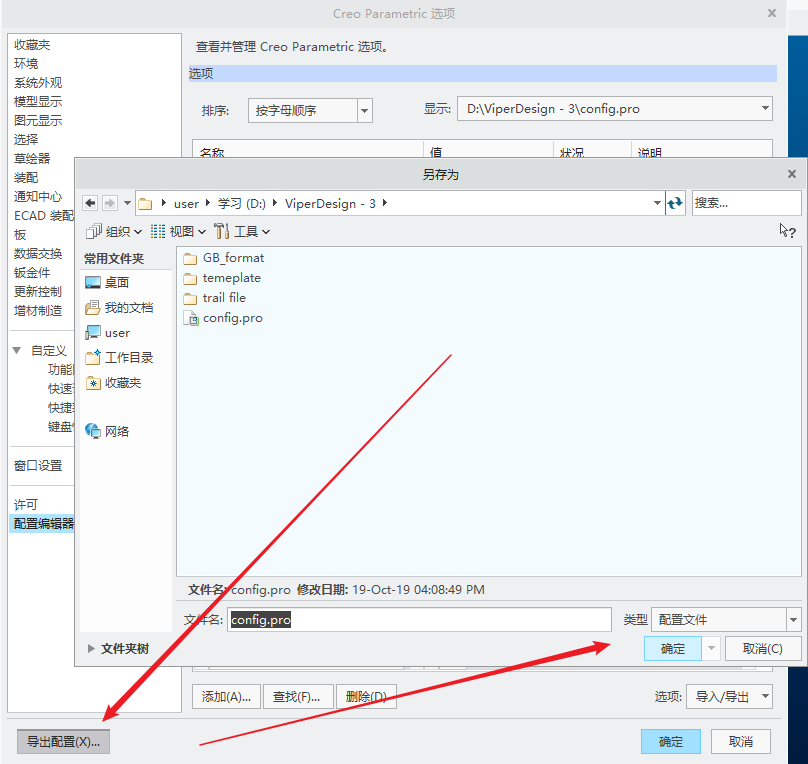Image resolution: width=808 pixels, height=764 pixels.
Task: Select 系统外观 in the options sidebar
Action: [38, 82]
